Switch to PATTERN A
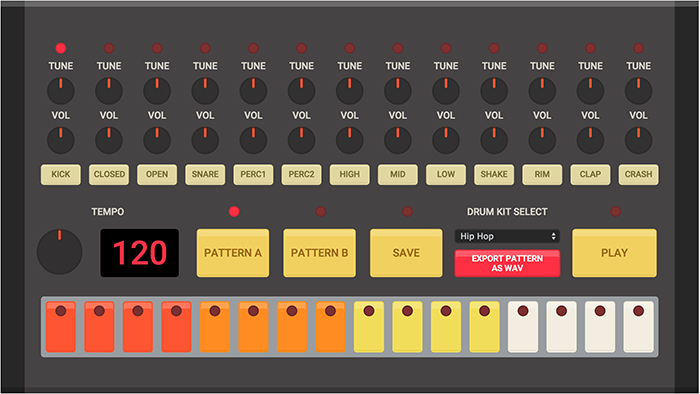This screenshot has width=700, height=394. click(x=233, y=253)
